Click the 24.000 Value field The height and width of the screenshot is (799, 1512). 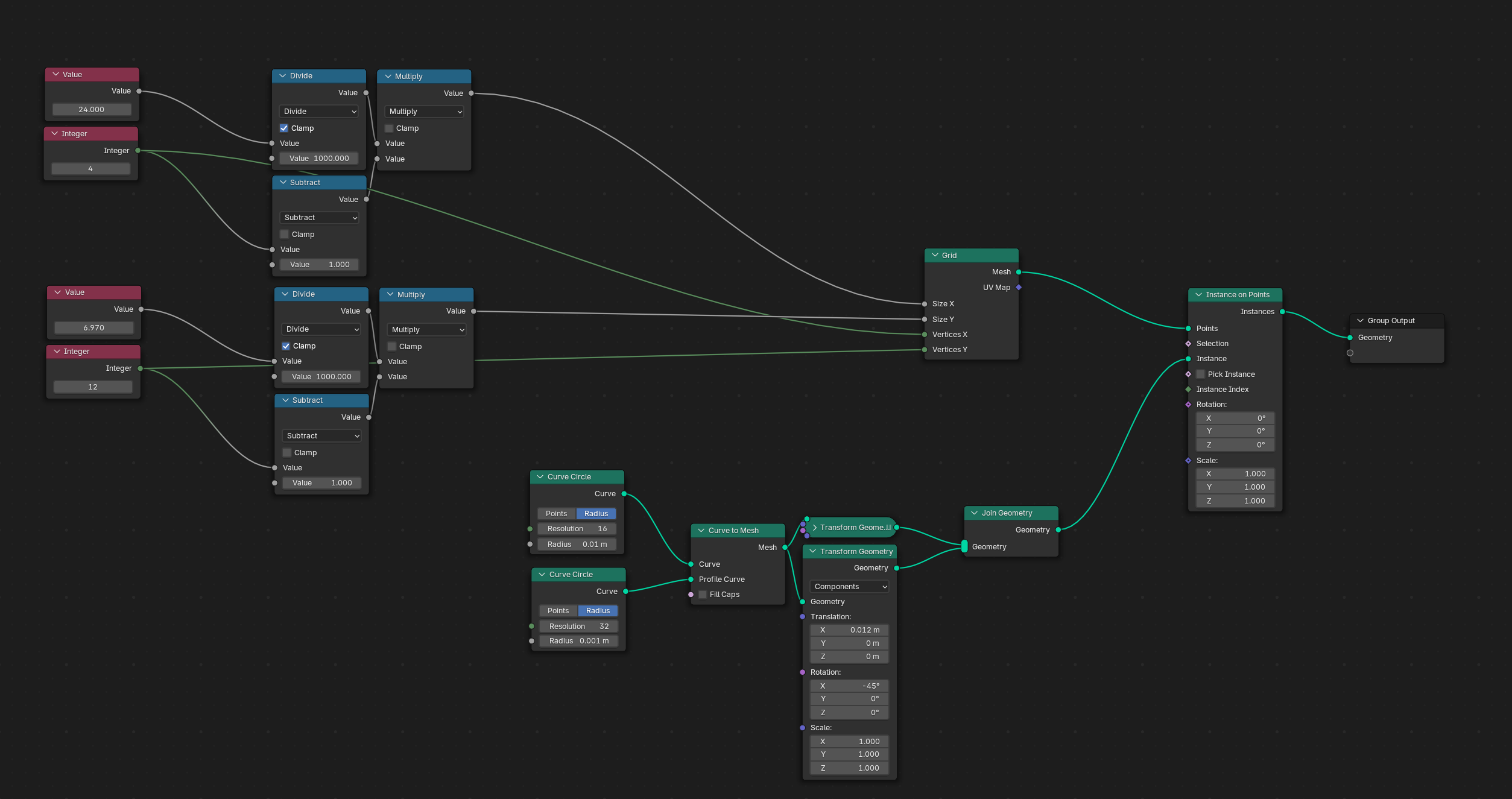pyautogui.click(x=92, y=110)
